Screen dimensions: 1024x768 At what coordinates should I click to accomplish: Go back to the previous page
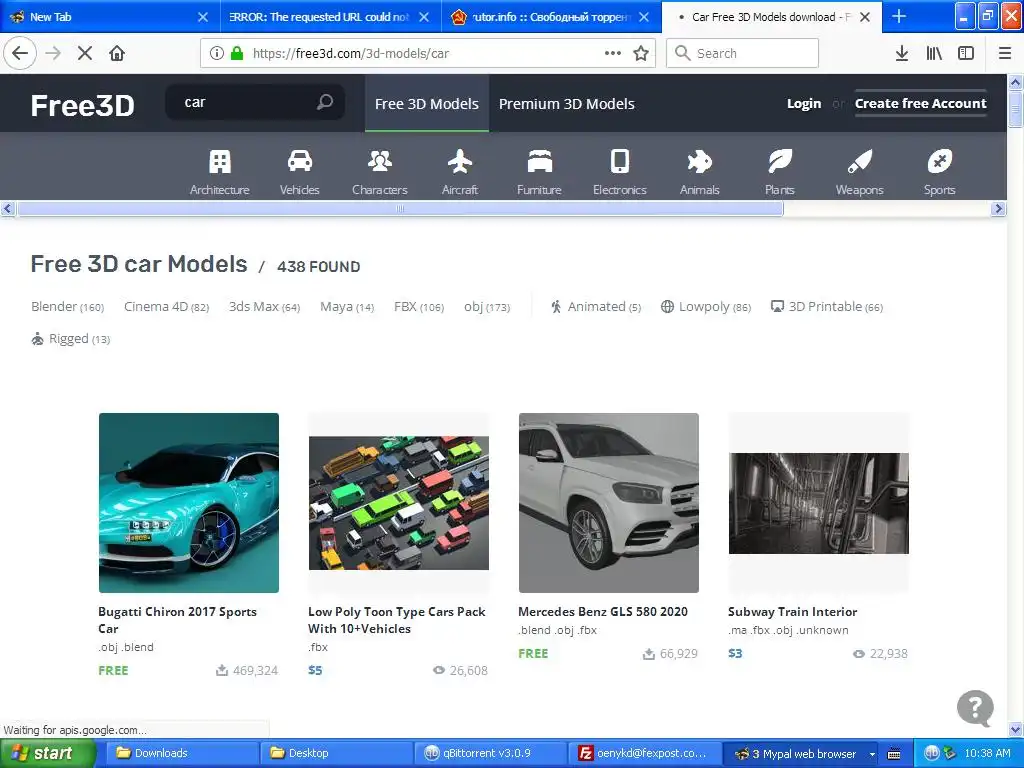pos(20,53)
